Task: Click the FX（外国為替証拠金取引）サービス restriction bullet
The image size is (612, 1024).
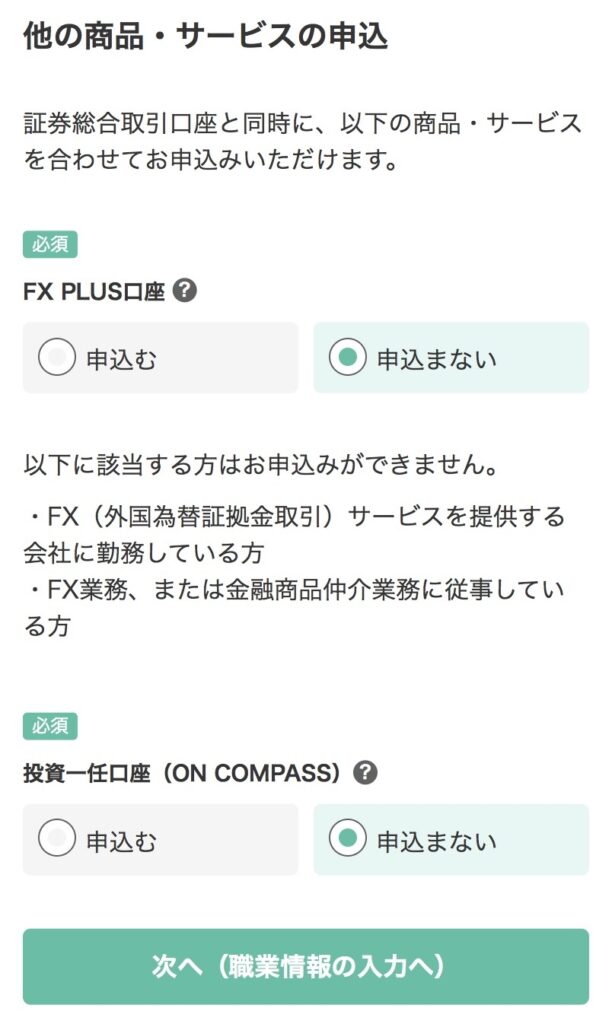Action: tap(294, 533)
